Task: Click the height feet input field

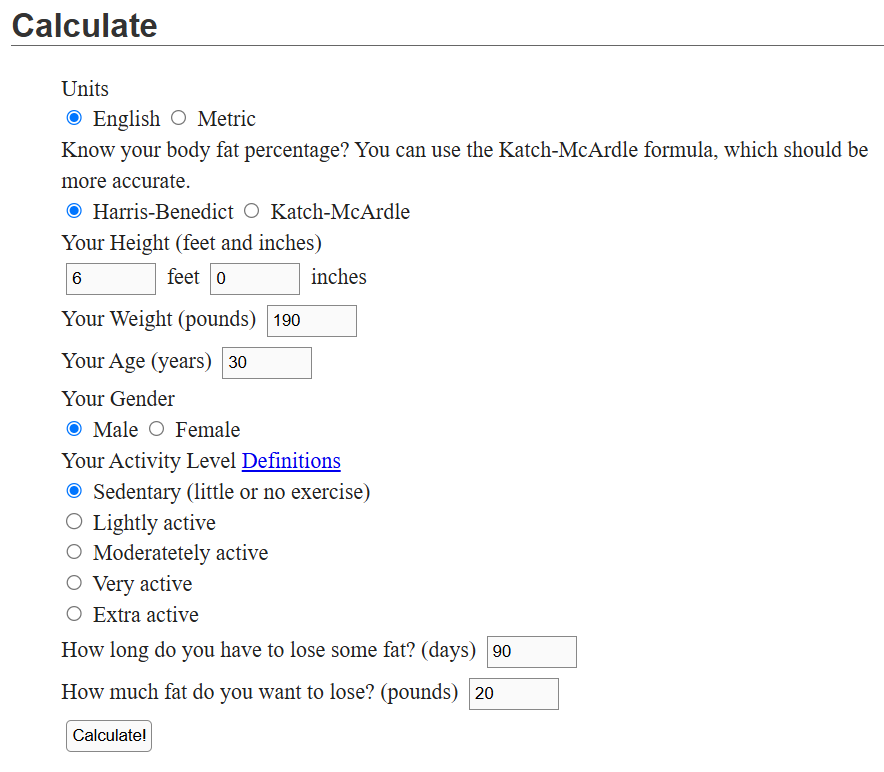Action: pos(111,279)
